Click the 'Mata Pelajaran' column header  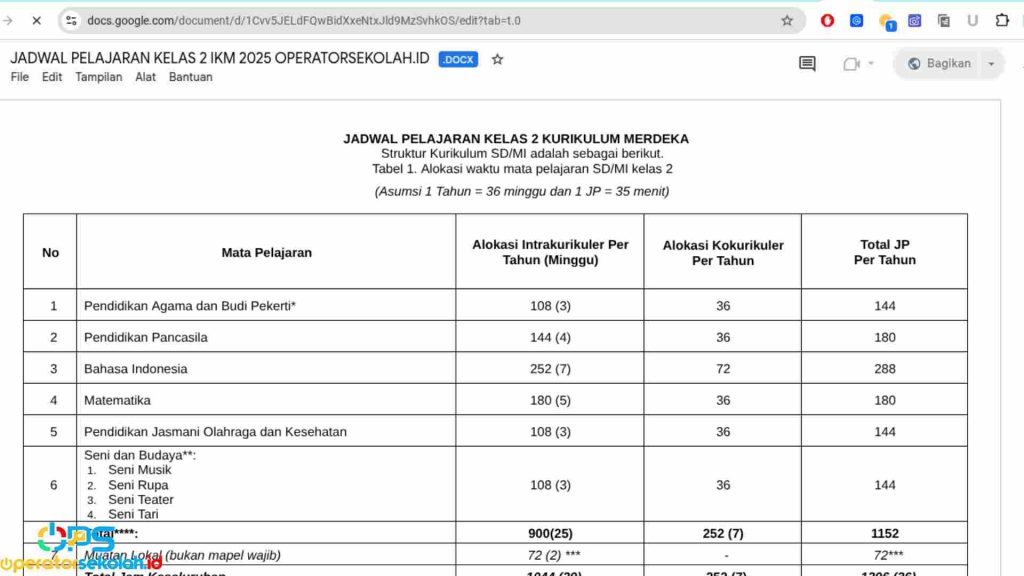266,253
